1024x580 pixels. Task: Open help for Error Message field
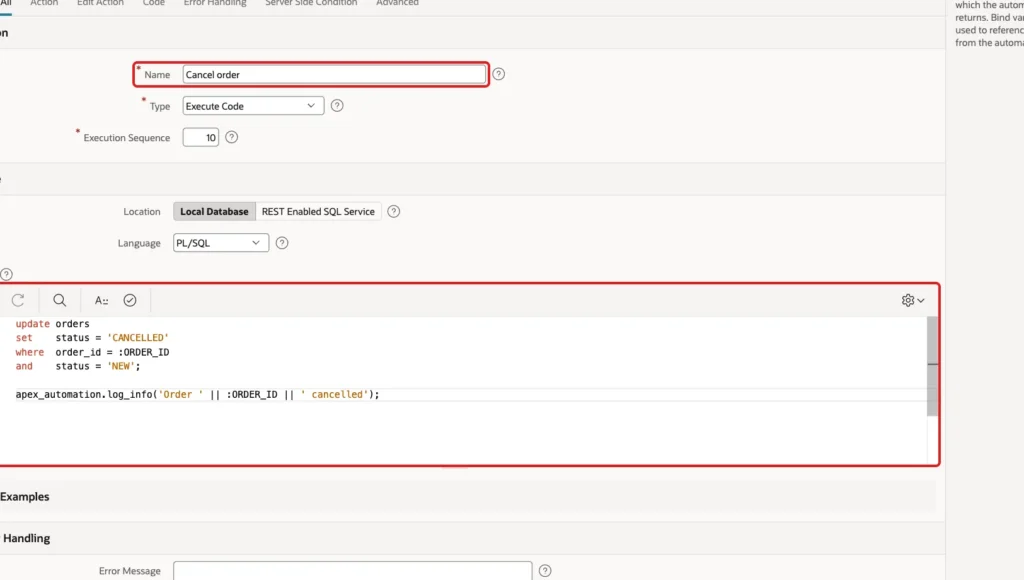pyautogui.click(x=545, y=571)
